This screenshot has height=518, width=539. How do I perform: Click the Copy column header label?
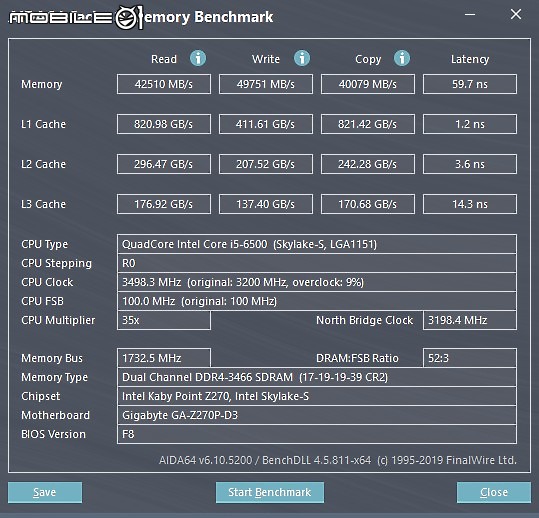pos(368,59)
